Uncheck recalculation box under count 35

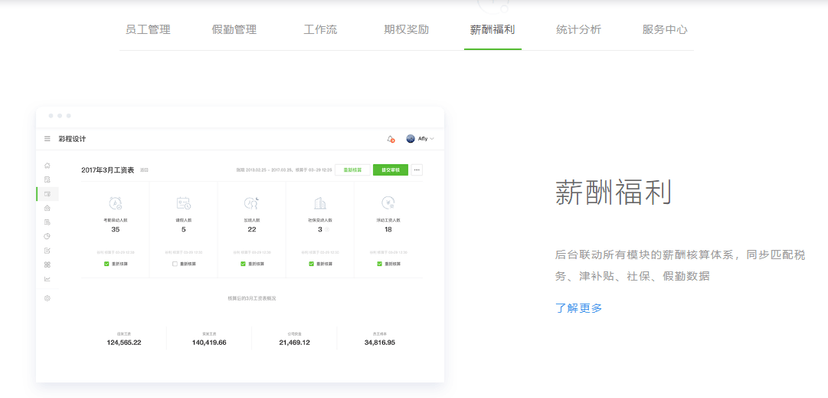pyautogui.click(x=107, y=263)
